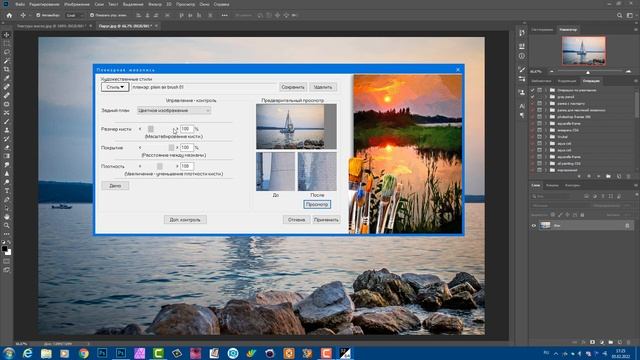Toggle the show transform controls checkbox
Viewport: 640px width, 360px height.
point(92,16)
